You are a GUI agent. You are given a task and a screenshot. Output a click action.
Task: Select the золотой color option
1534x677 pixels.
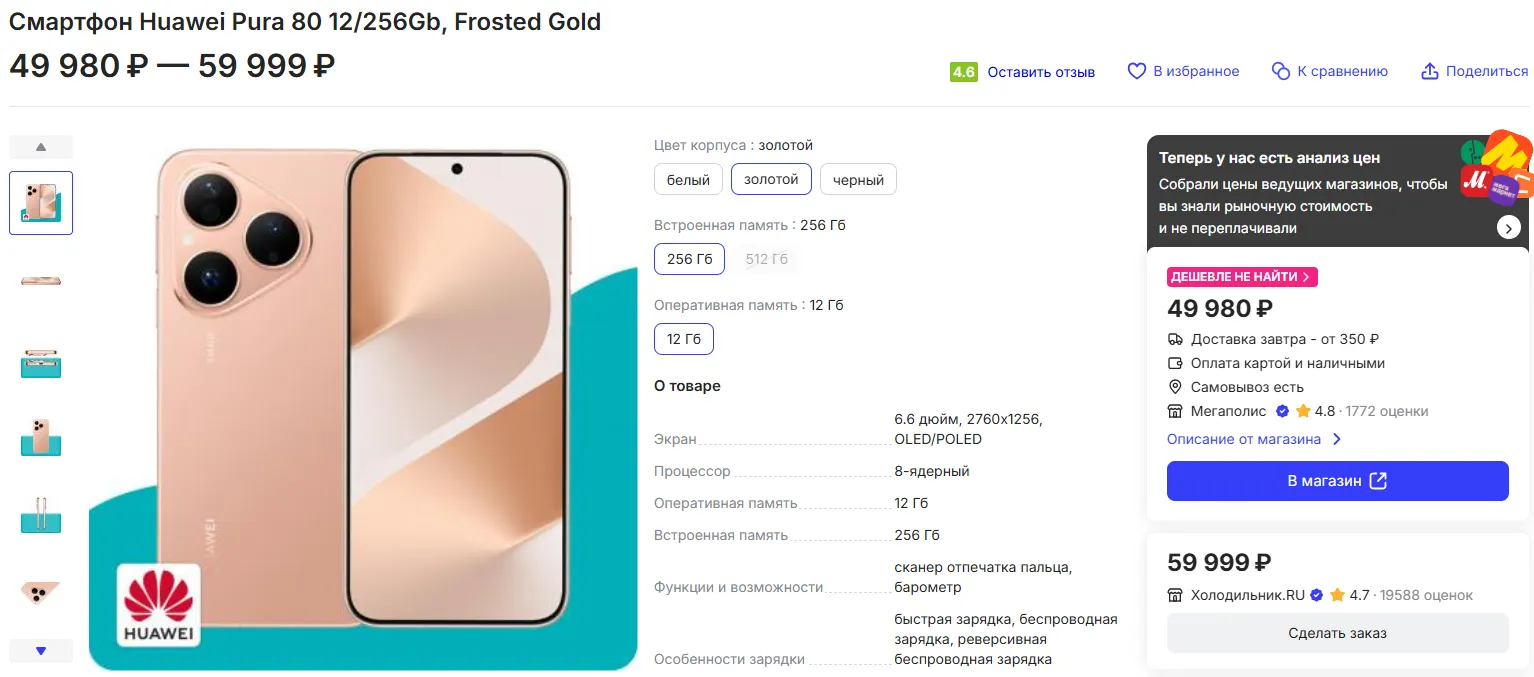click(771, 180)
